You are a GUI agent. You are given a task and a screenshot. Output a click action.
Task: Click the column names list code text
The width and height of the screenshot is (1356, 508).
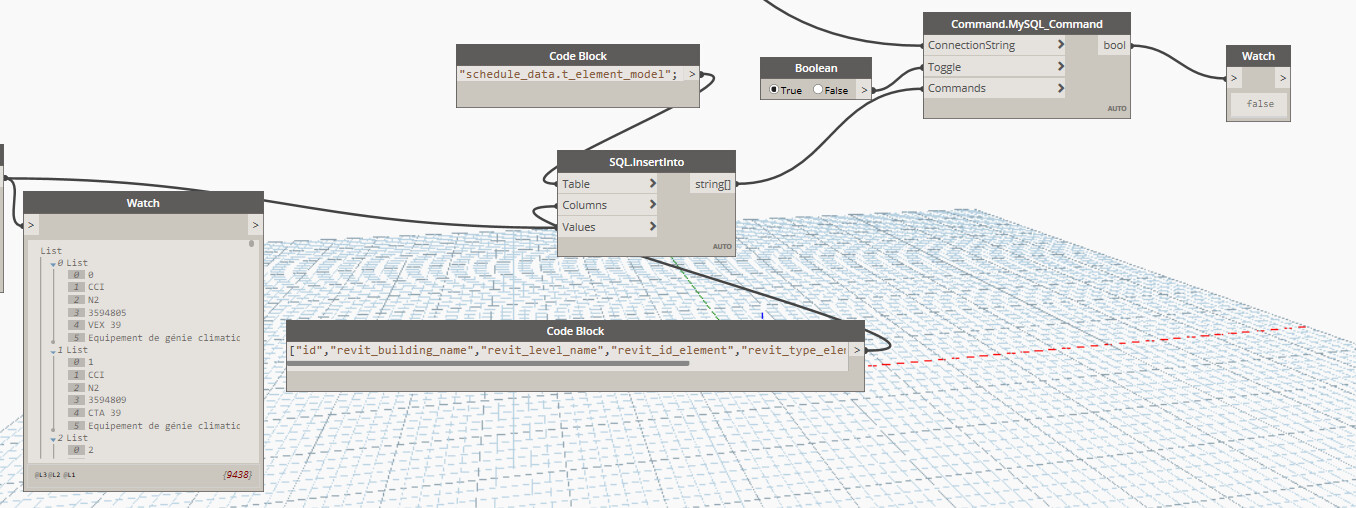(568, 350)
